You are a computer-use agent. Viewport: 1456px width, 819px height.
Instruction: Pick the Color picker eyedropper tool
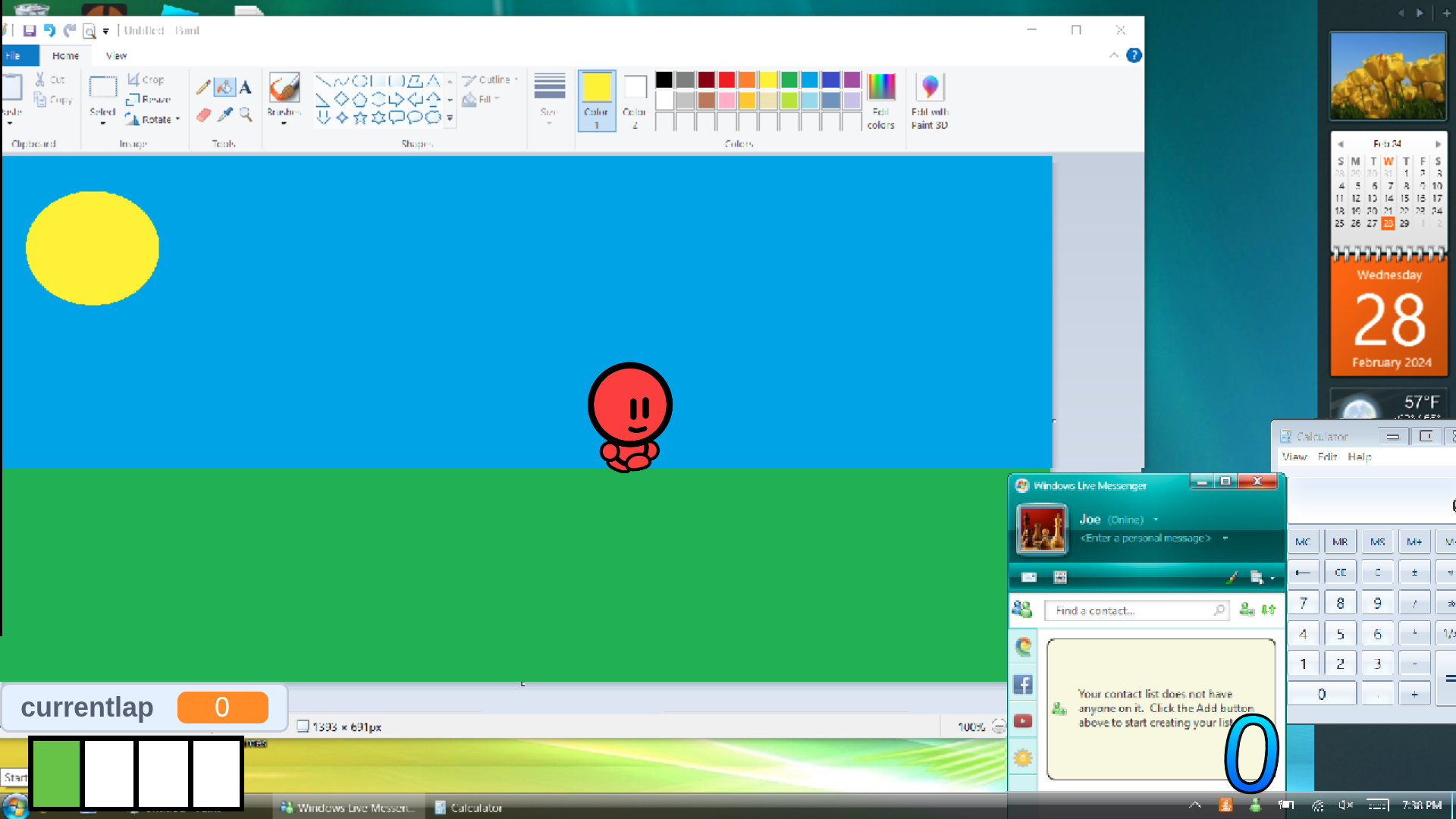[224, 115]
